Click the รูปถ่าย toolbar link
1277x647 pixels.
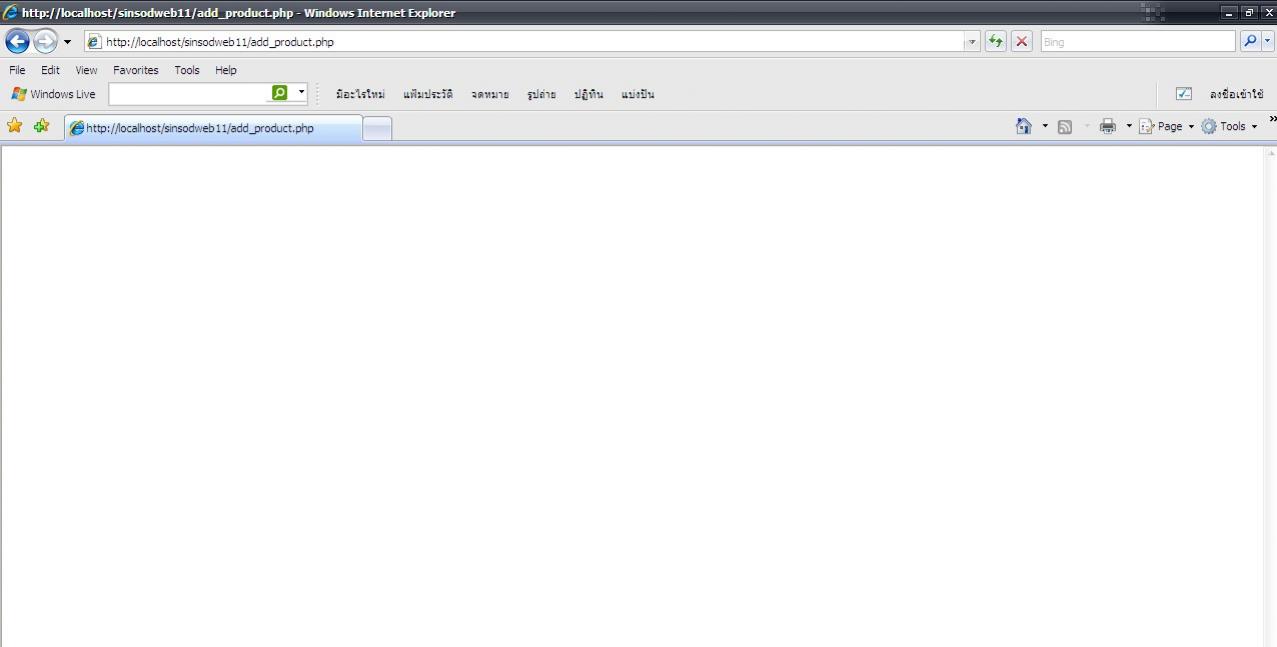coord(541,94)
